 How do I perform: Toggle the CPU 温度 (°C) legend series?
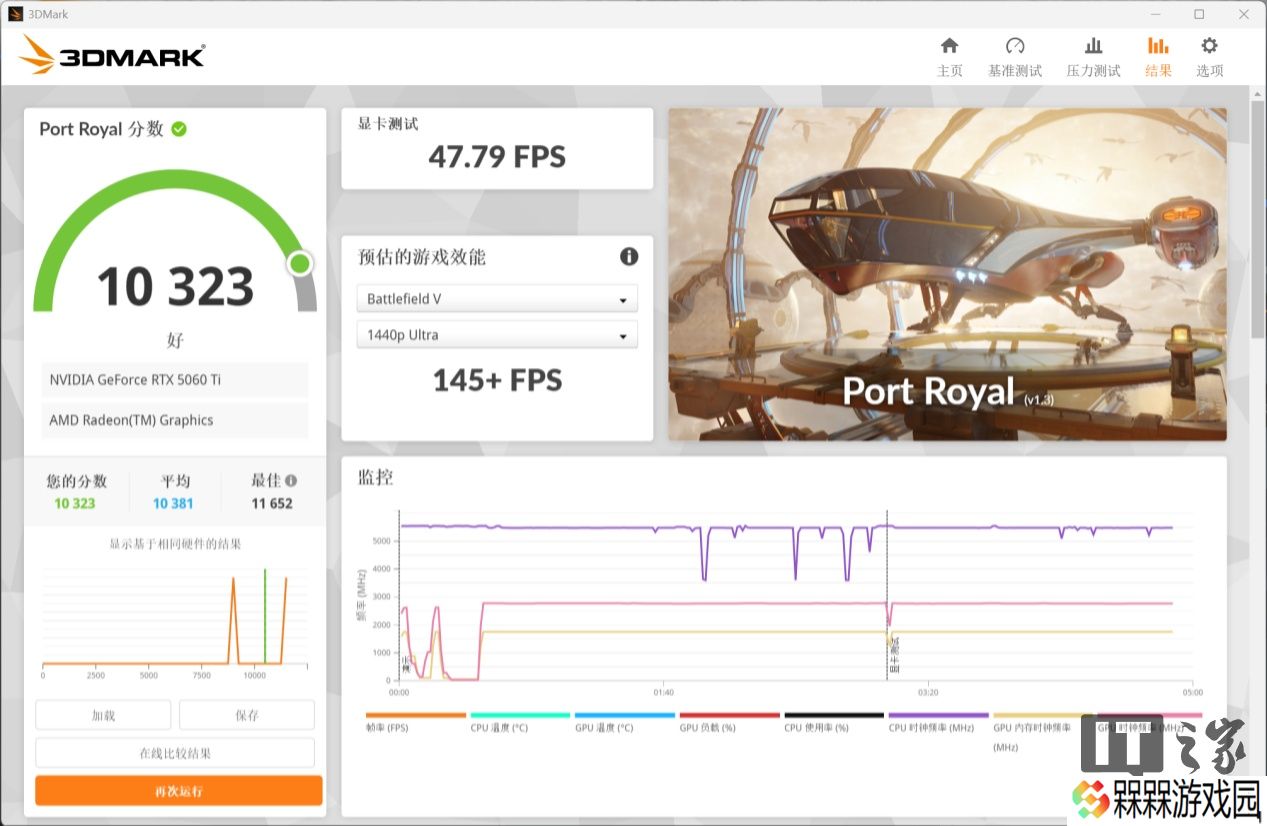pyautogui.click(x=520, y=722)
